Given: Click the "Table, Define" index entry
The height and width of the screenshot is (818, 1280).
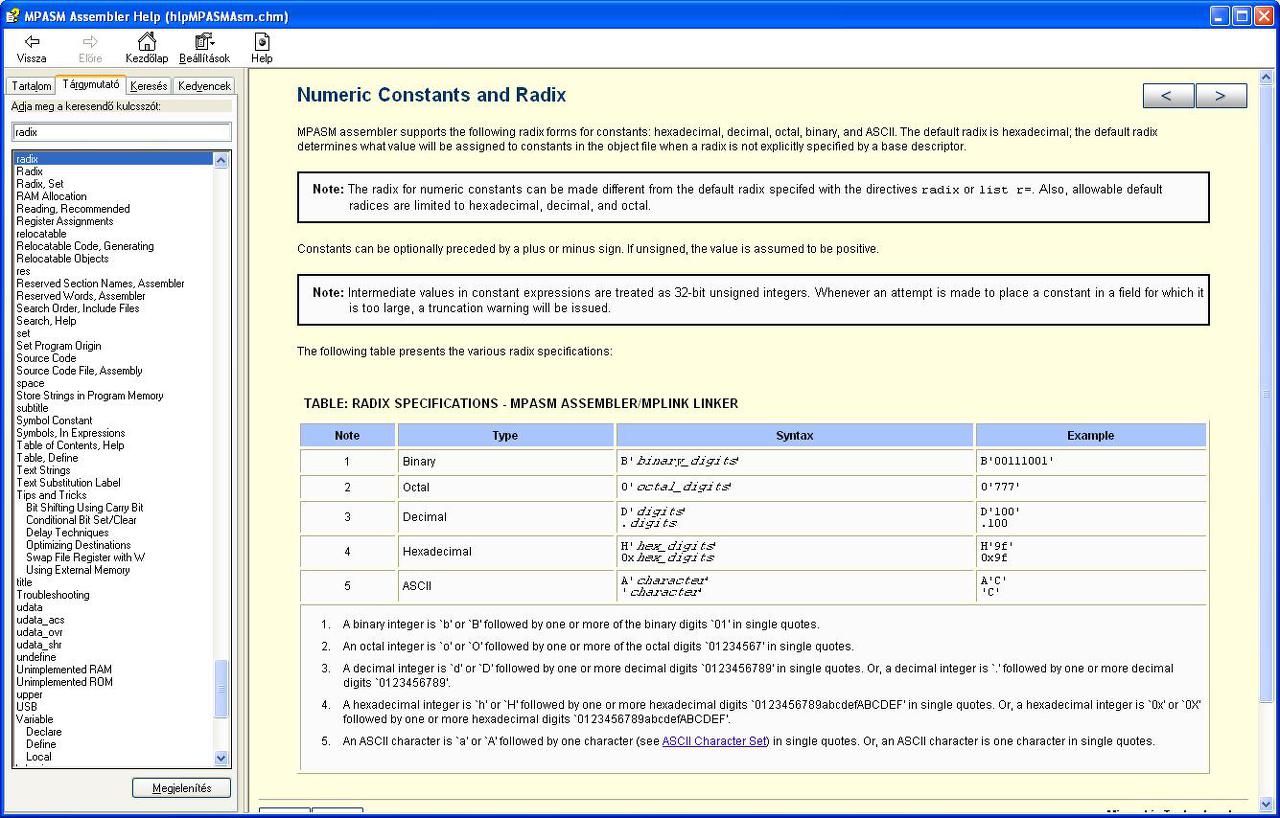Looking at the screenshot, I should (x=47, y=458).
